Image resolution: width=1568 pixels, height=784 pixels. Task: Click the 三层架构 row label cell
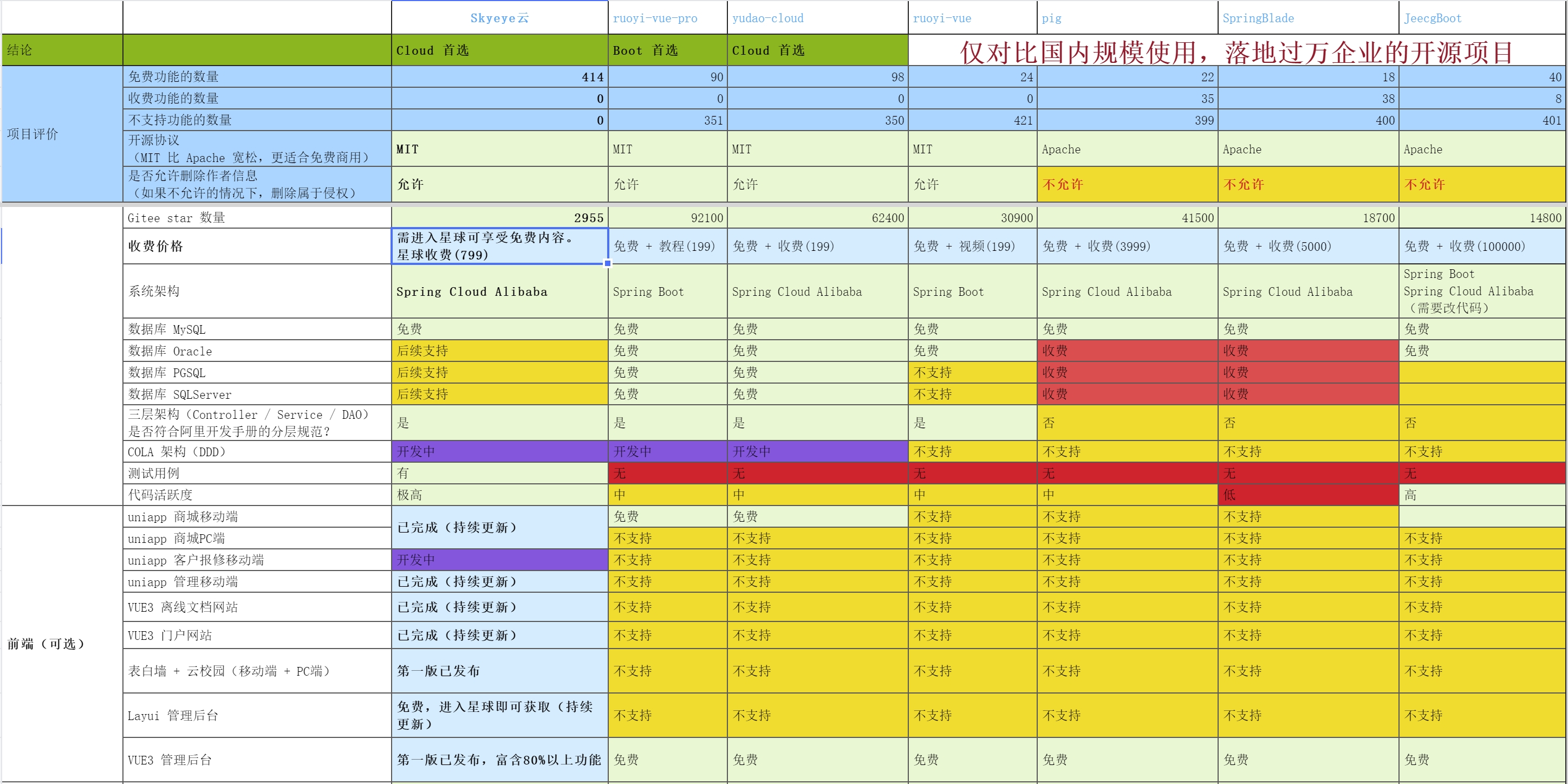coord(257,423)
